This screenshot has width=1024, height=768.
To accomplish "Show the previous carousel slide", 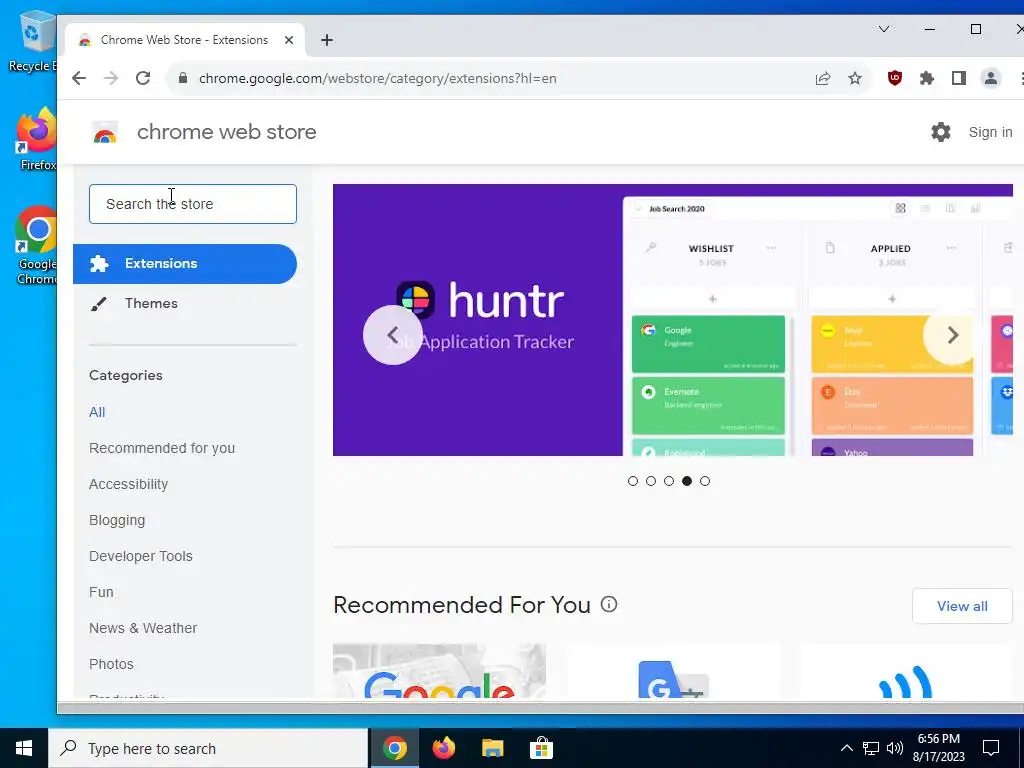I will coord(392,335).
